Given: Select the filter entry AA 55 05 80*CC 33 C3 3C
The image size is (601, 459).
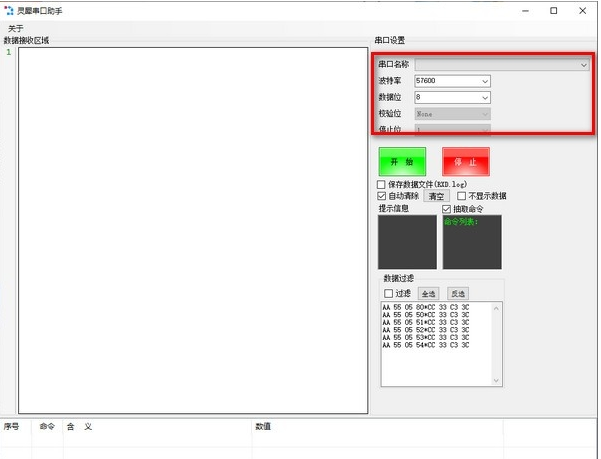Looking at the screenshot, I should coord(426,308).
